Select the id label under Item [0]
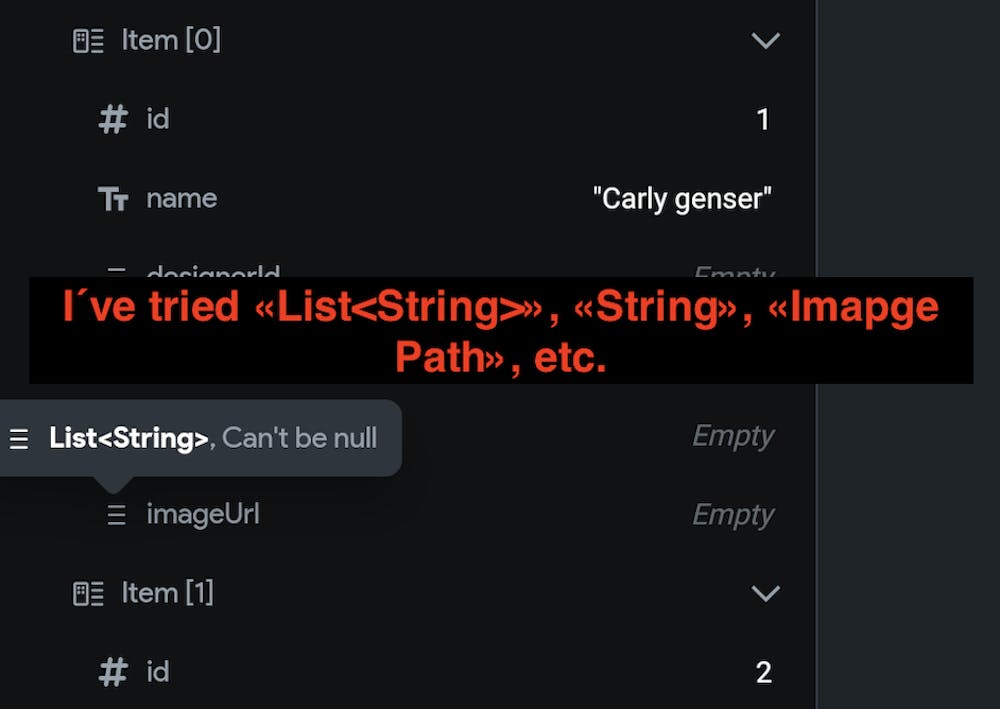 [x=158, y=120]
